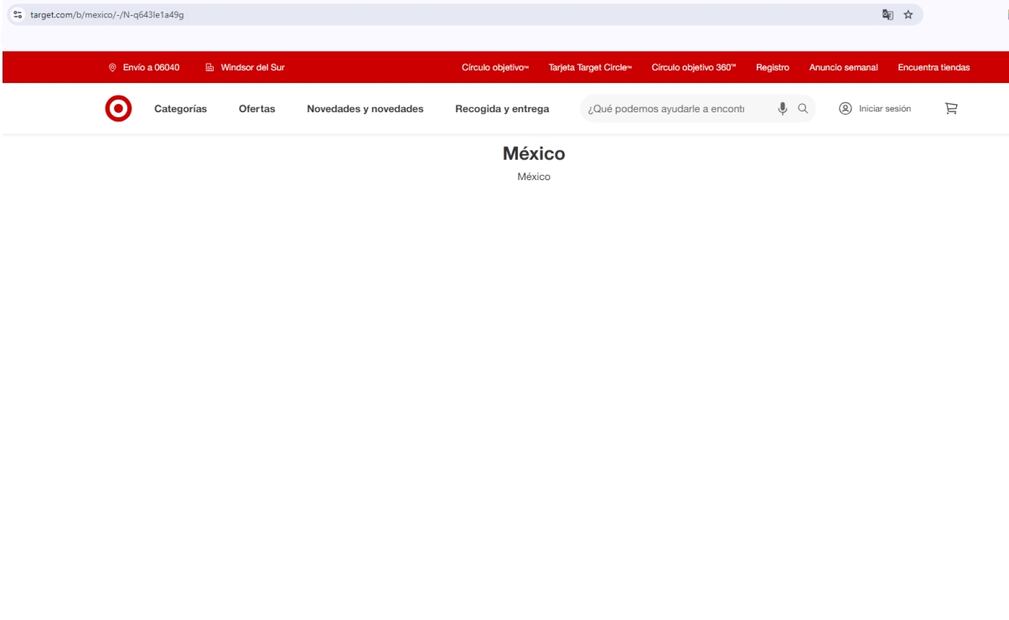Open the Registro link

(772, 68)
